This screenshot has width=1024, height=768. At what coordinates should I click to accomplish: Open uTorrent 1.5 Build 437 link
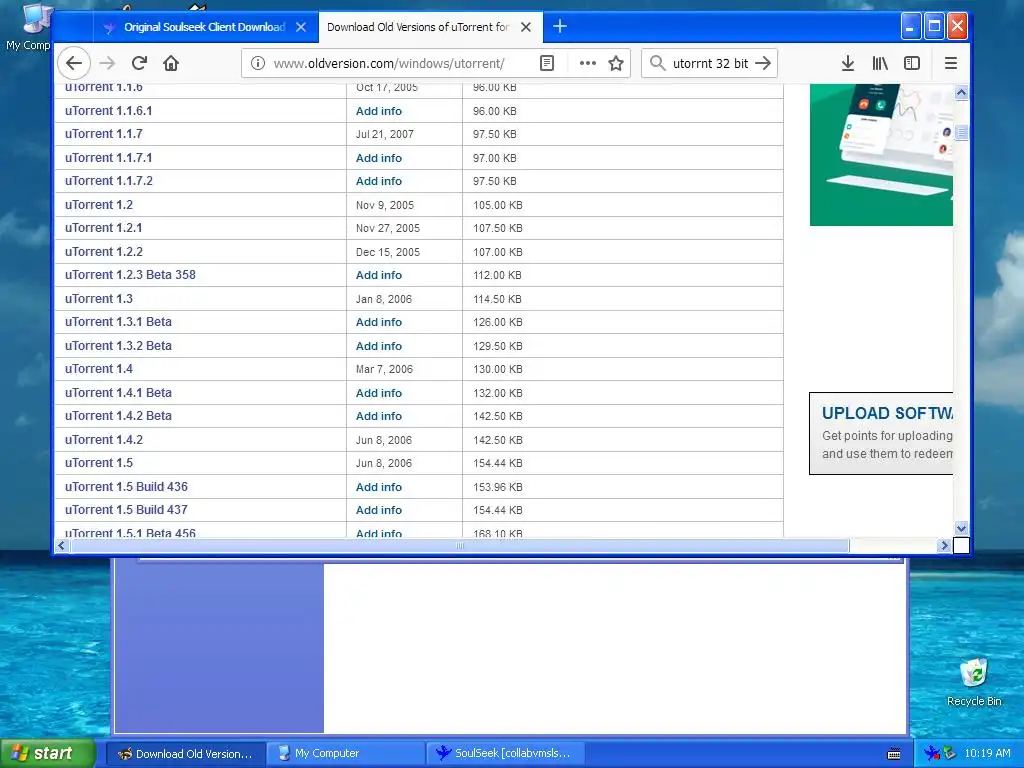point(126,510)
